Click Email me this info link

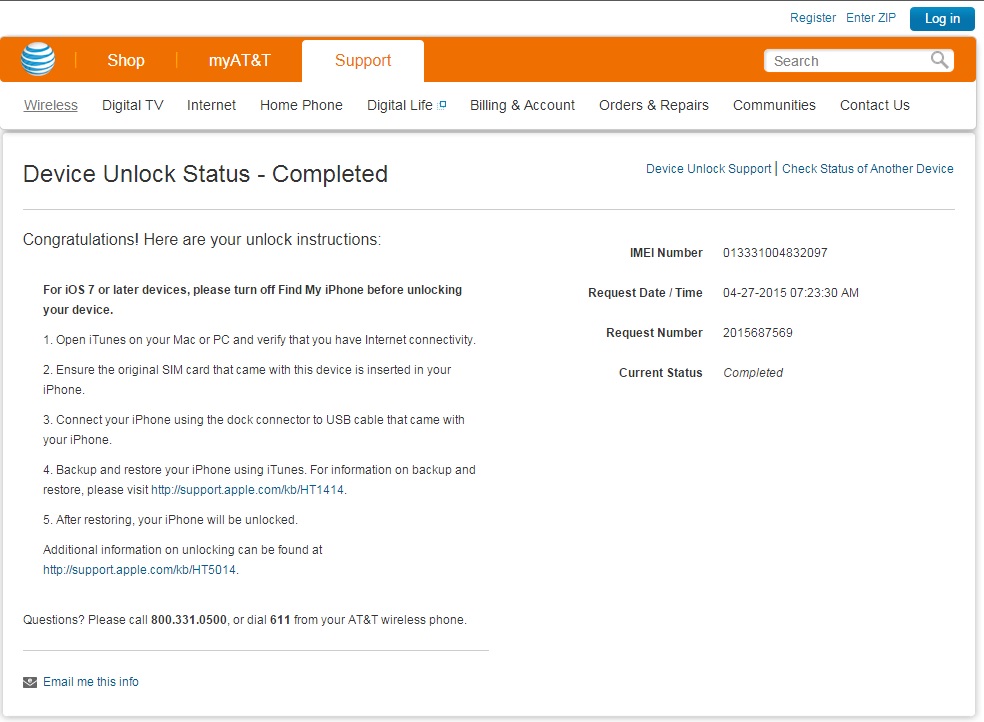point(91,682)
